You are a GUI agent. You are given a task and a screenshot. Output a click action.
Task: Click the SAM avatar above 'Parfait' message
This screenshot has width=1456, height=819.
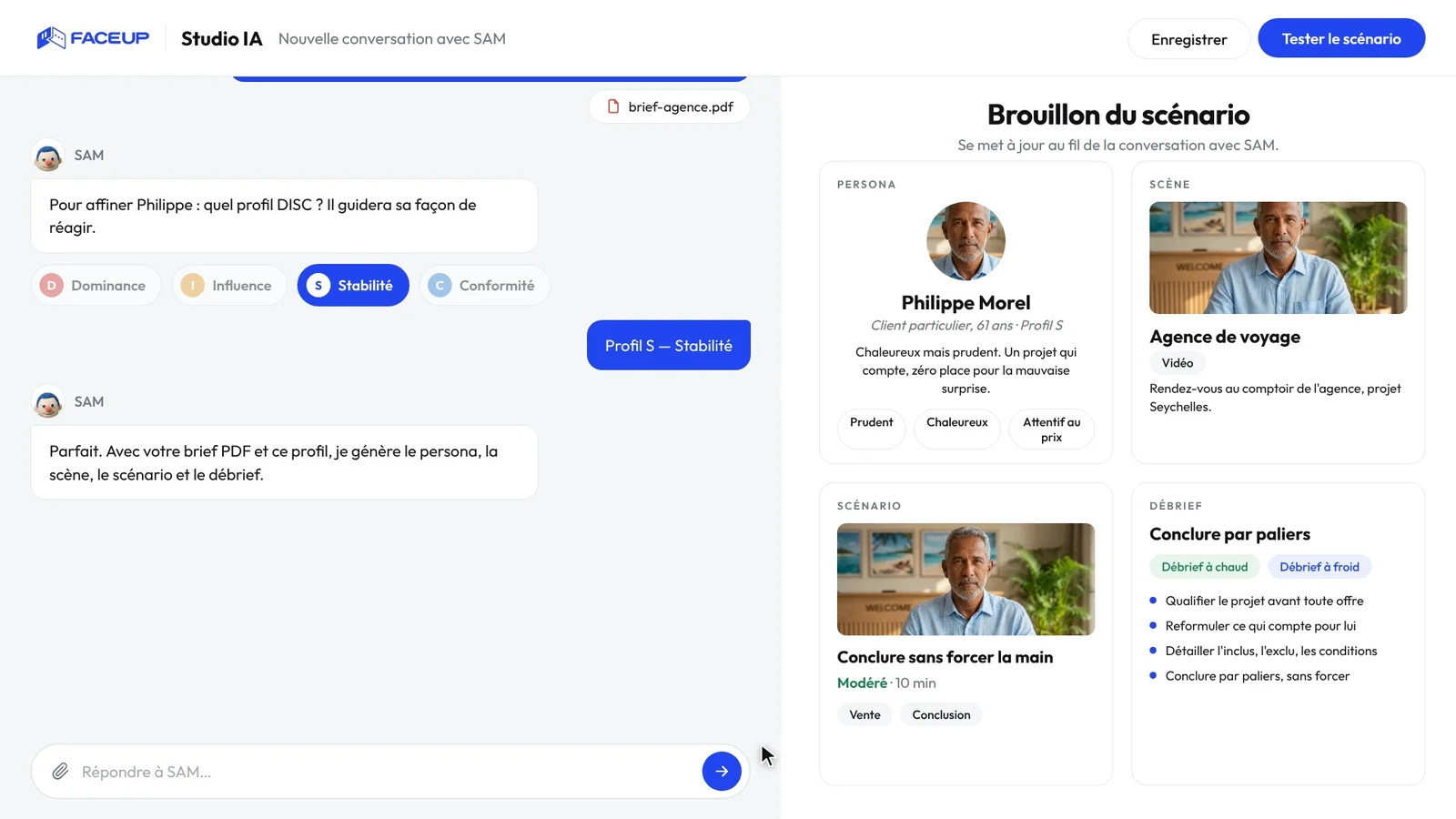click(x=48, y=402)
